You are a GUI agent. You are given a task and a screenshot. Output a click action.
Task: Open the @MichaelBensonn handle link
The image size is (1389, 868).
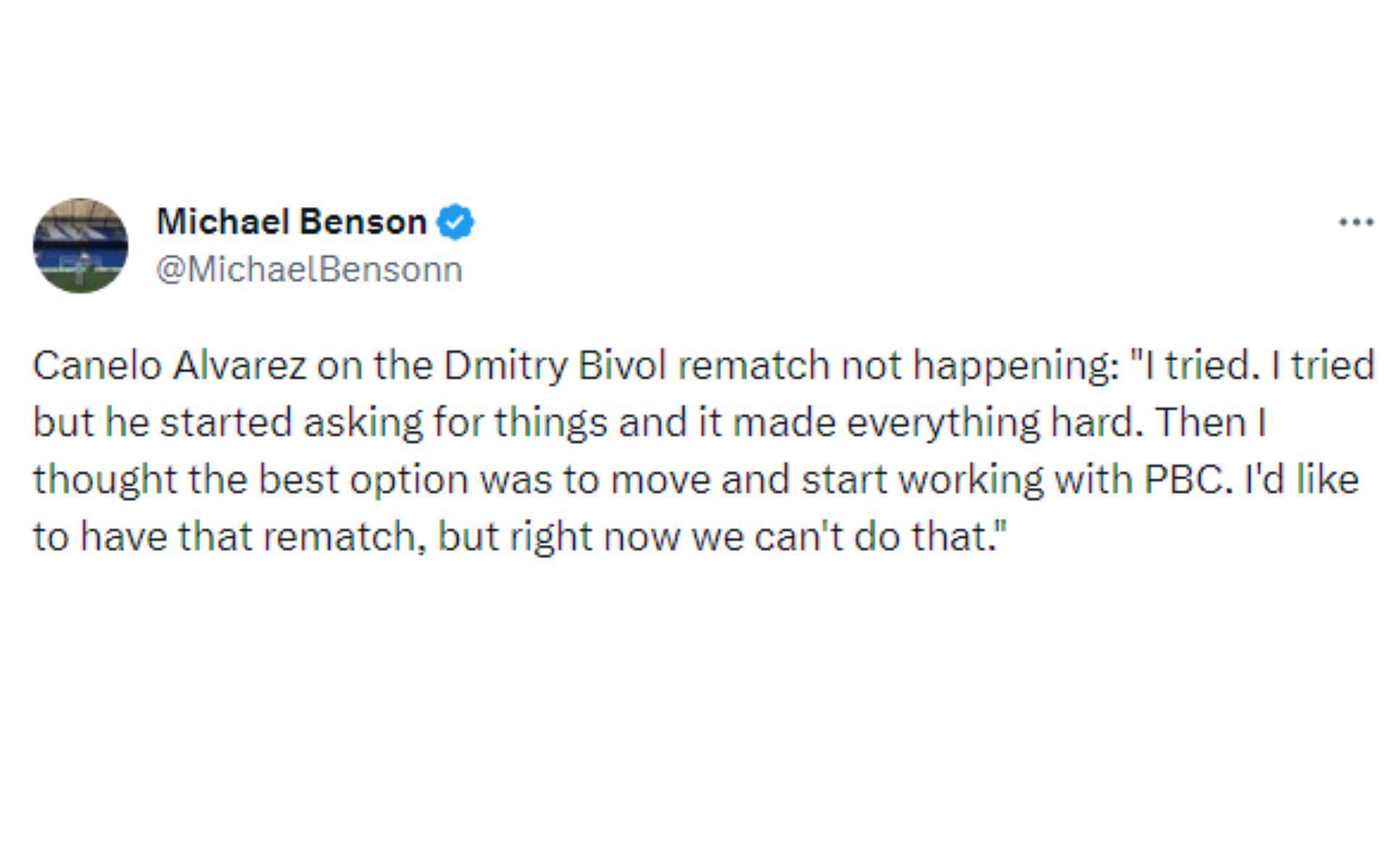click(309, 269)
